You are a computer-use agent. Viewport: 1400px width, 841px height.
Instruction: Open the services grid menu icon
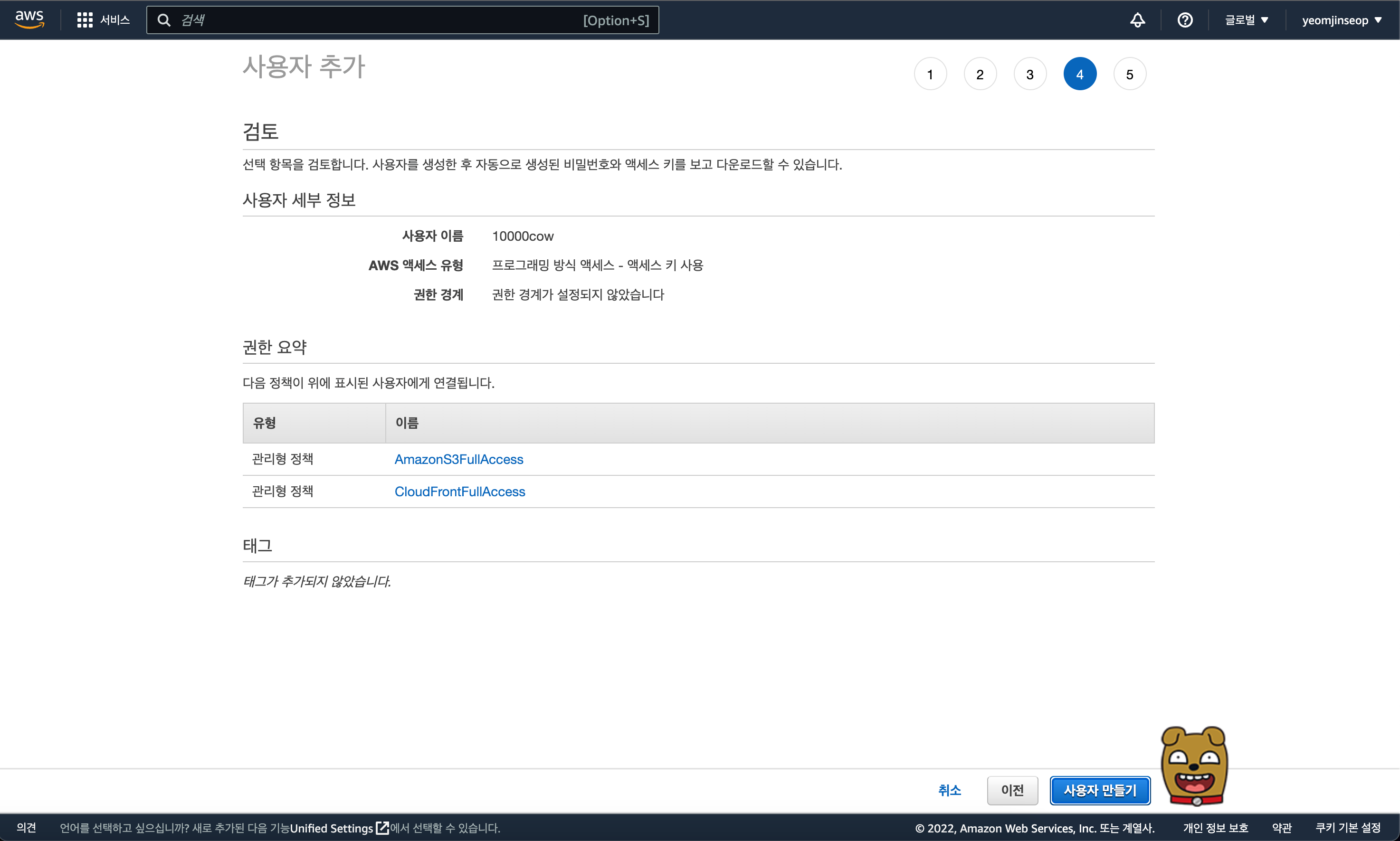(85, 20)
